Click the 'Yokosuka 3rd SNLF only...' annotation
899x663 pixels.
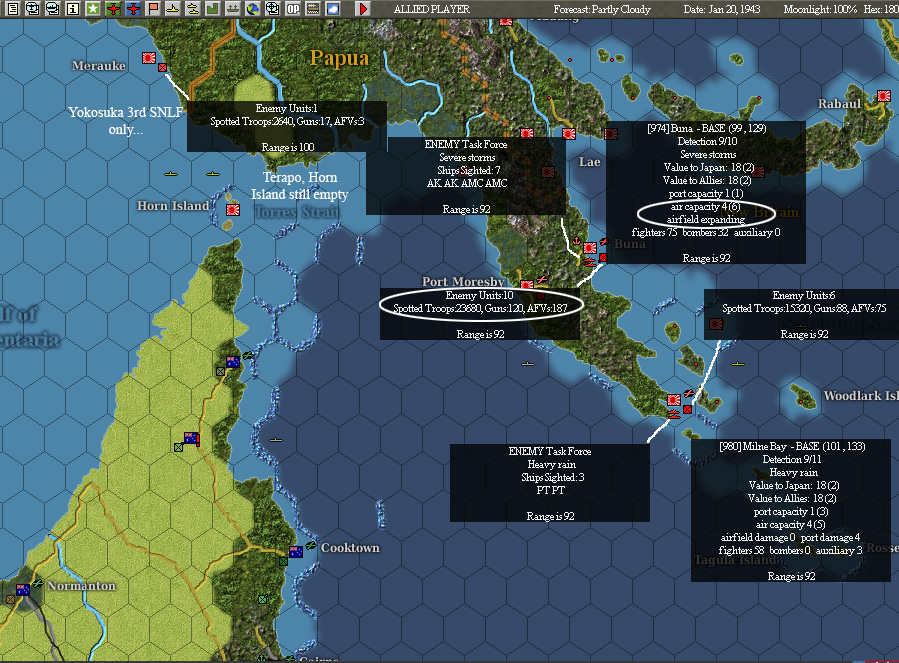tap(126, 121)
